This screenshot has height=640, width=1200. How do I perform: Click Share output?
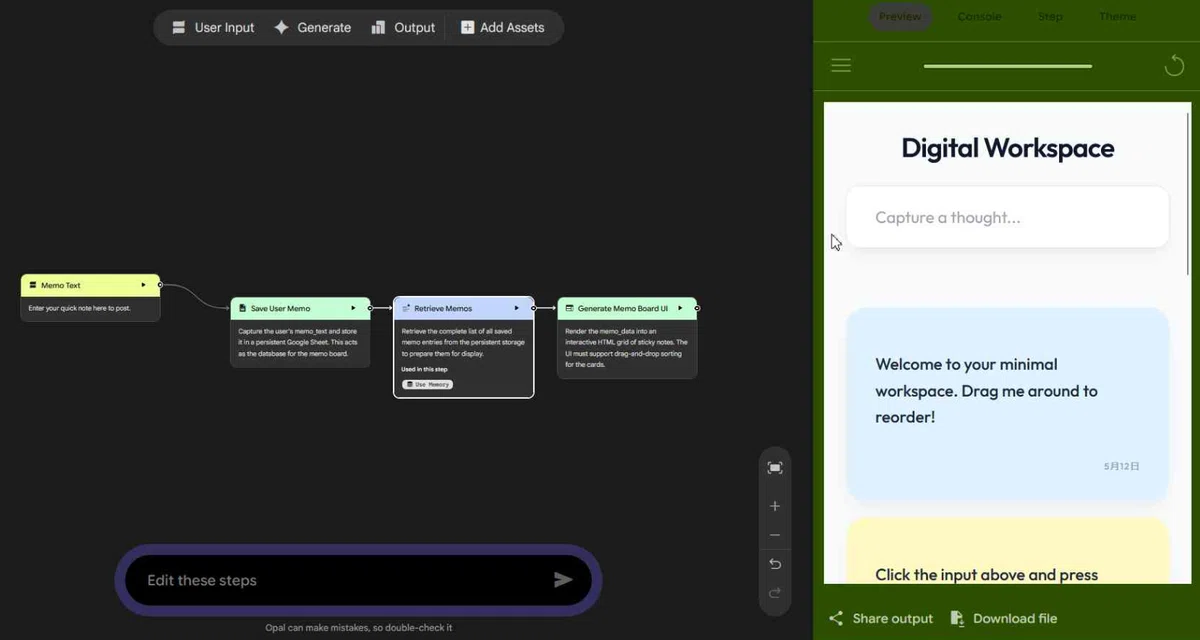point(881,618)
